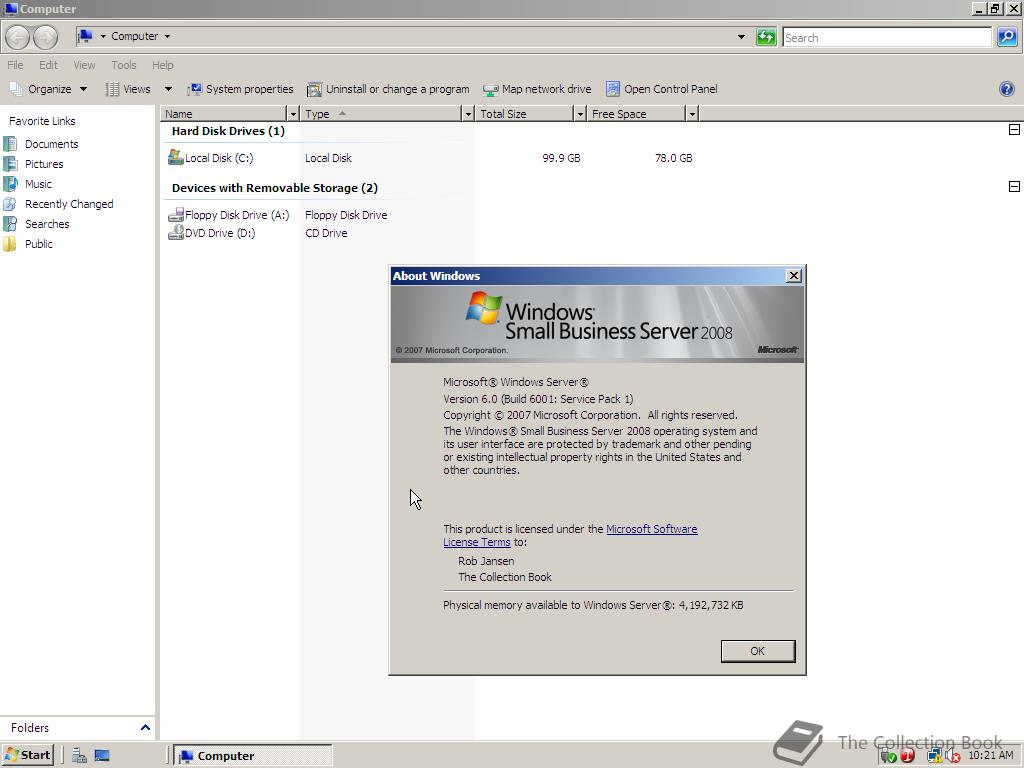Expand the Computer breadcrumb arrow
The height and width of the screenshot is (768, 1024).
(167, 36)
